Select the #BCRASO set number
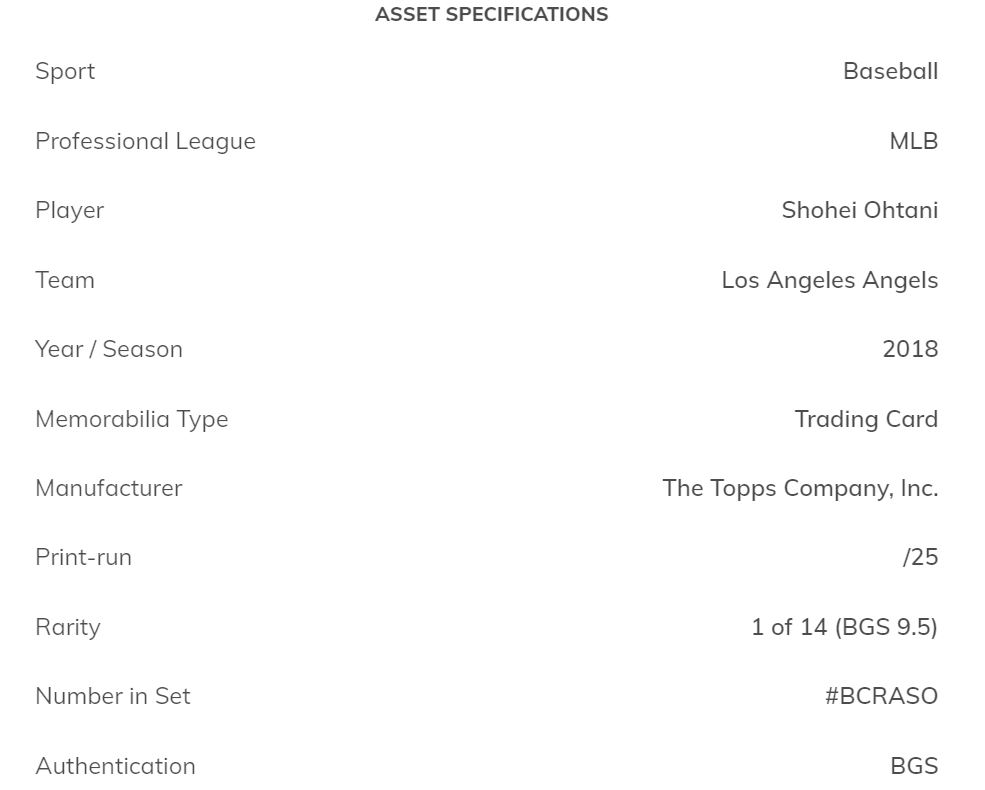Screen dimensions: 985x790 pos(881,696)
